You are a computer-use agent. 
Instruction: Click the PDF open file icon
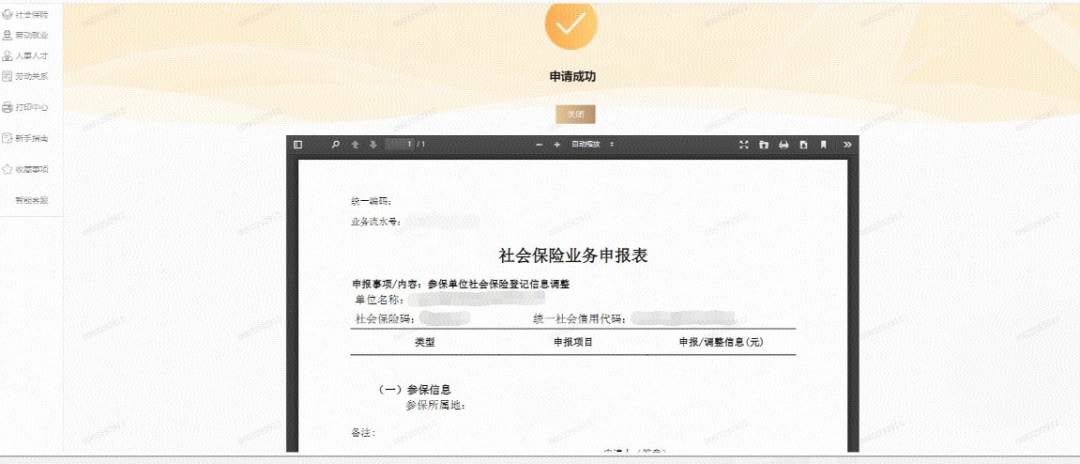tap(763, 145)
